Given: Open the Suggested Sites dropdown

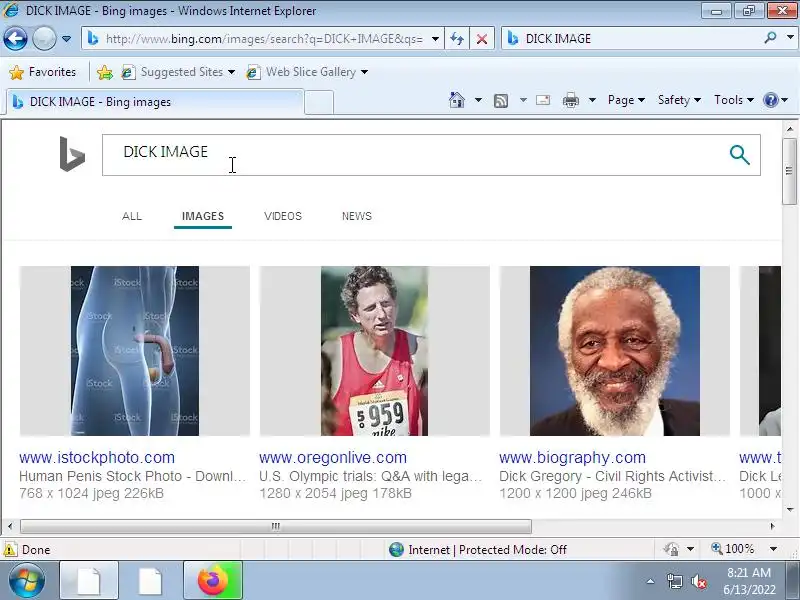Looking at the screenshot, I should pos(178,72).
